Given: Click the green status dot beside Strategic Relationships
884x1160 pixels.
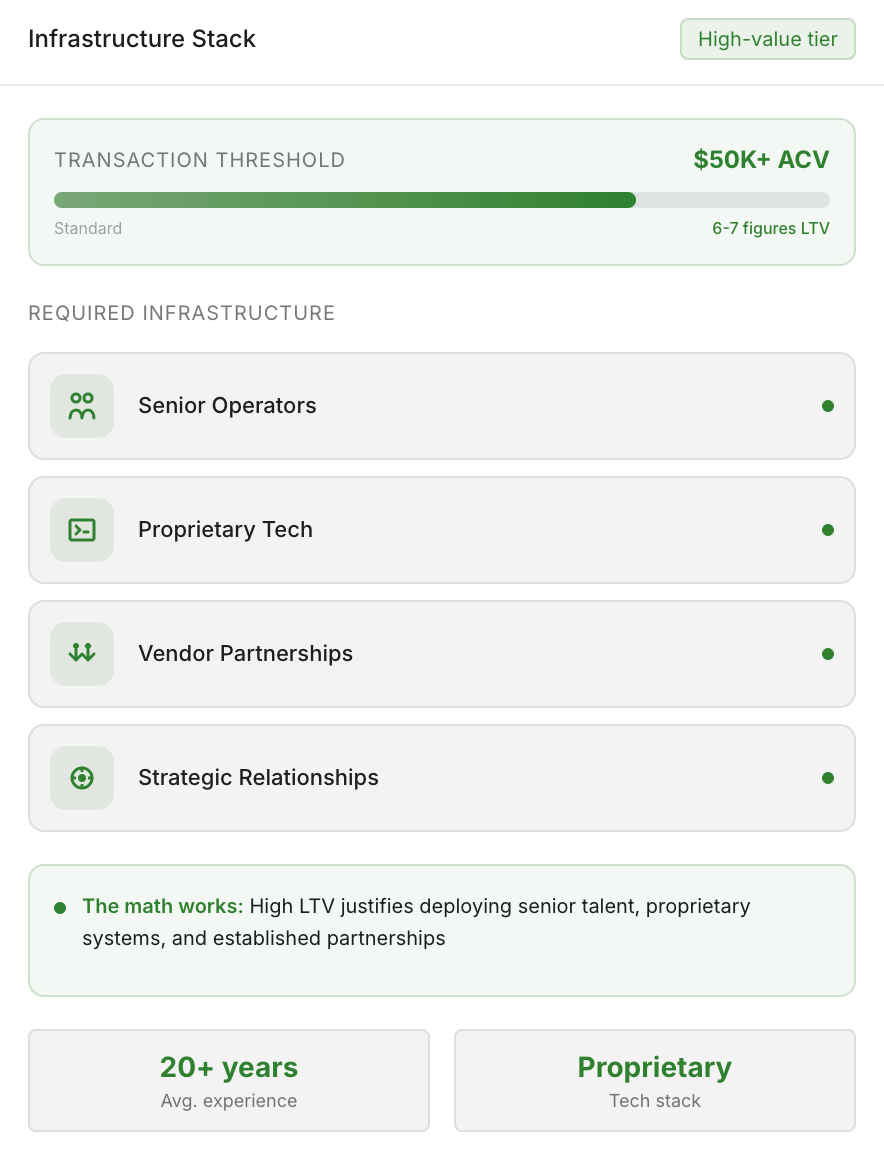Looking at the screenshot, I should pyautogui.click(x=828, y=778).
